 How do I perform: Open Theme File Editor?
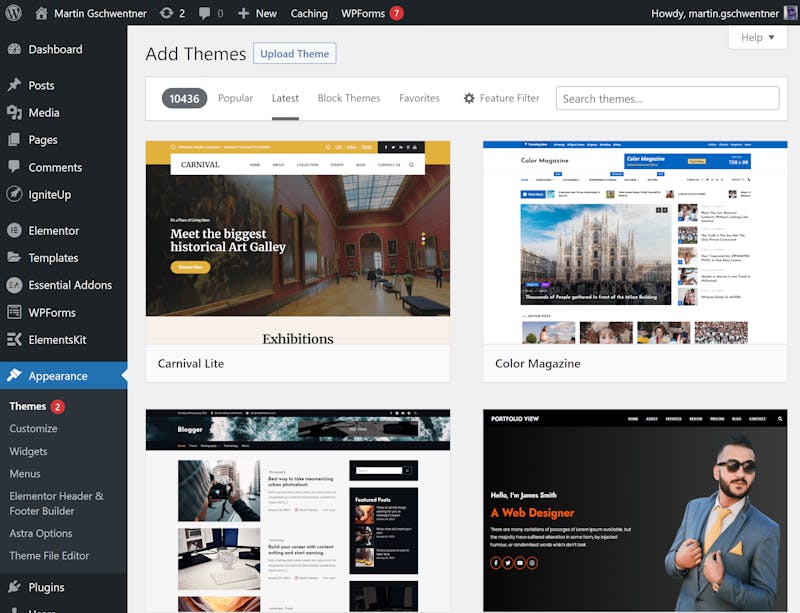(49, 556)
